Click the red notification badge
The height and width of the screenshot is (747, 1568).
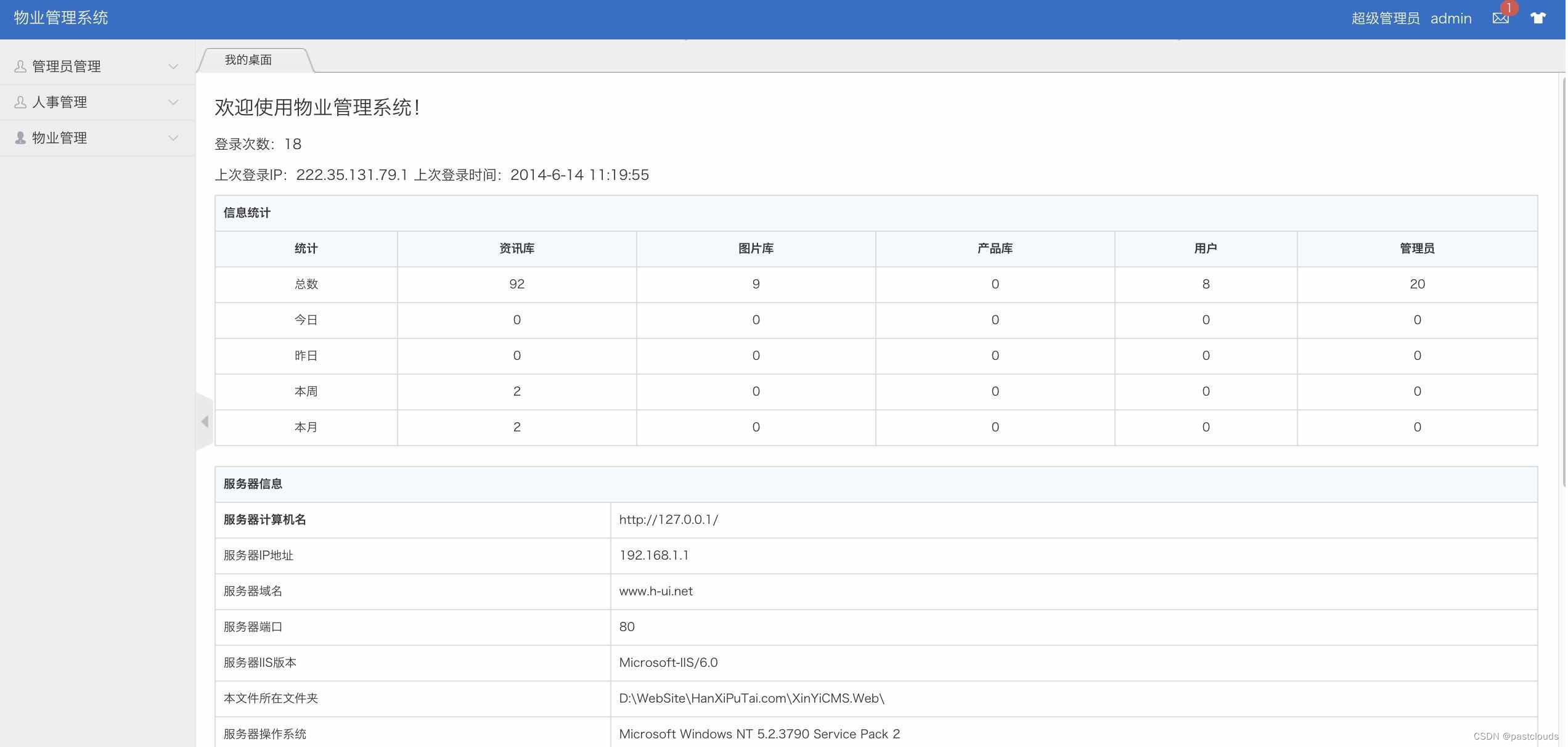click(x=1509, y=8)
